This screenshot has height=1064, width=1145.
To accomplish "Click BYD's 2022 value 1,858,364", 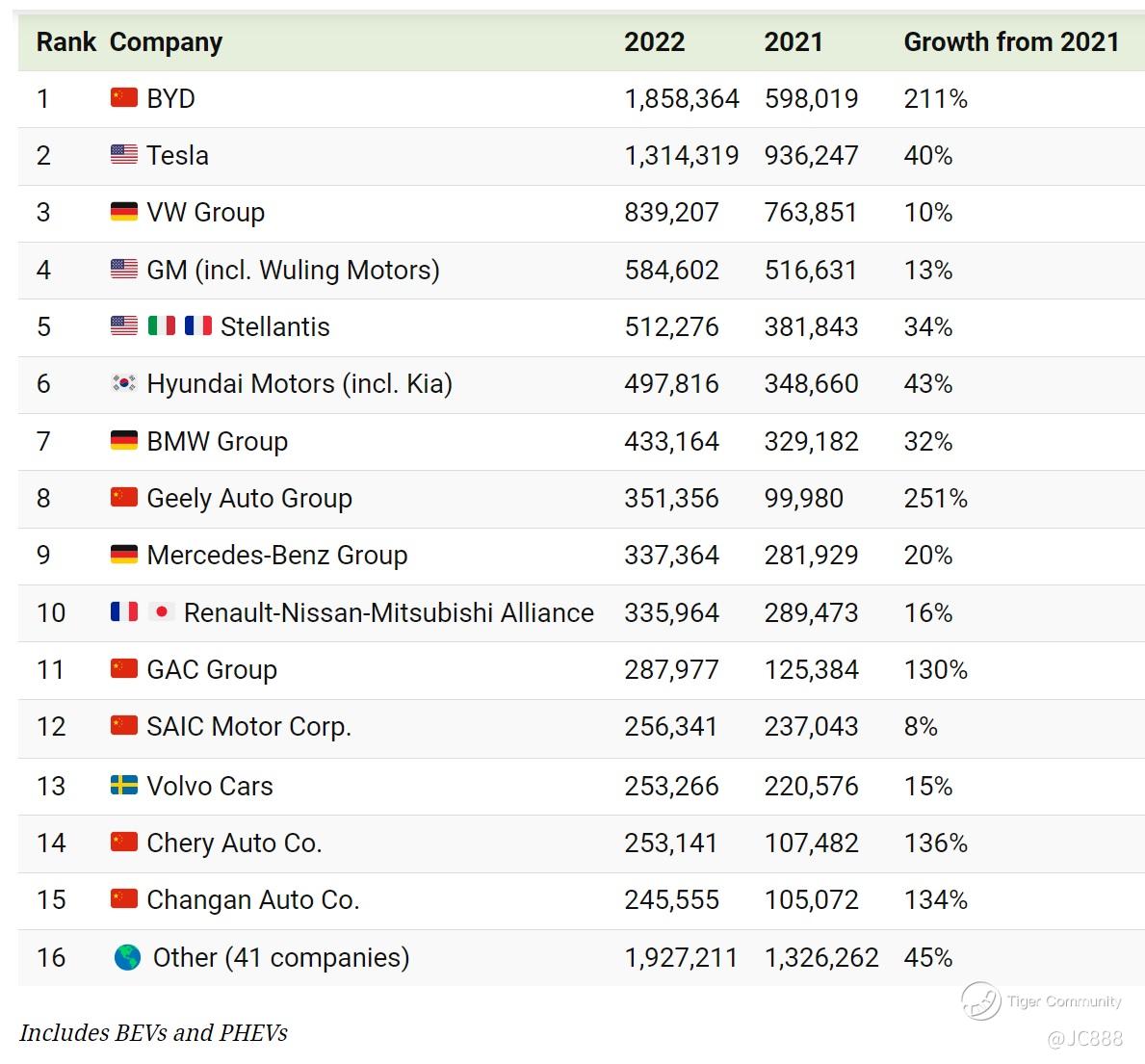I will pos(681,99).
